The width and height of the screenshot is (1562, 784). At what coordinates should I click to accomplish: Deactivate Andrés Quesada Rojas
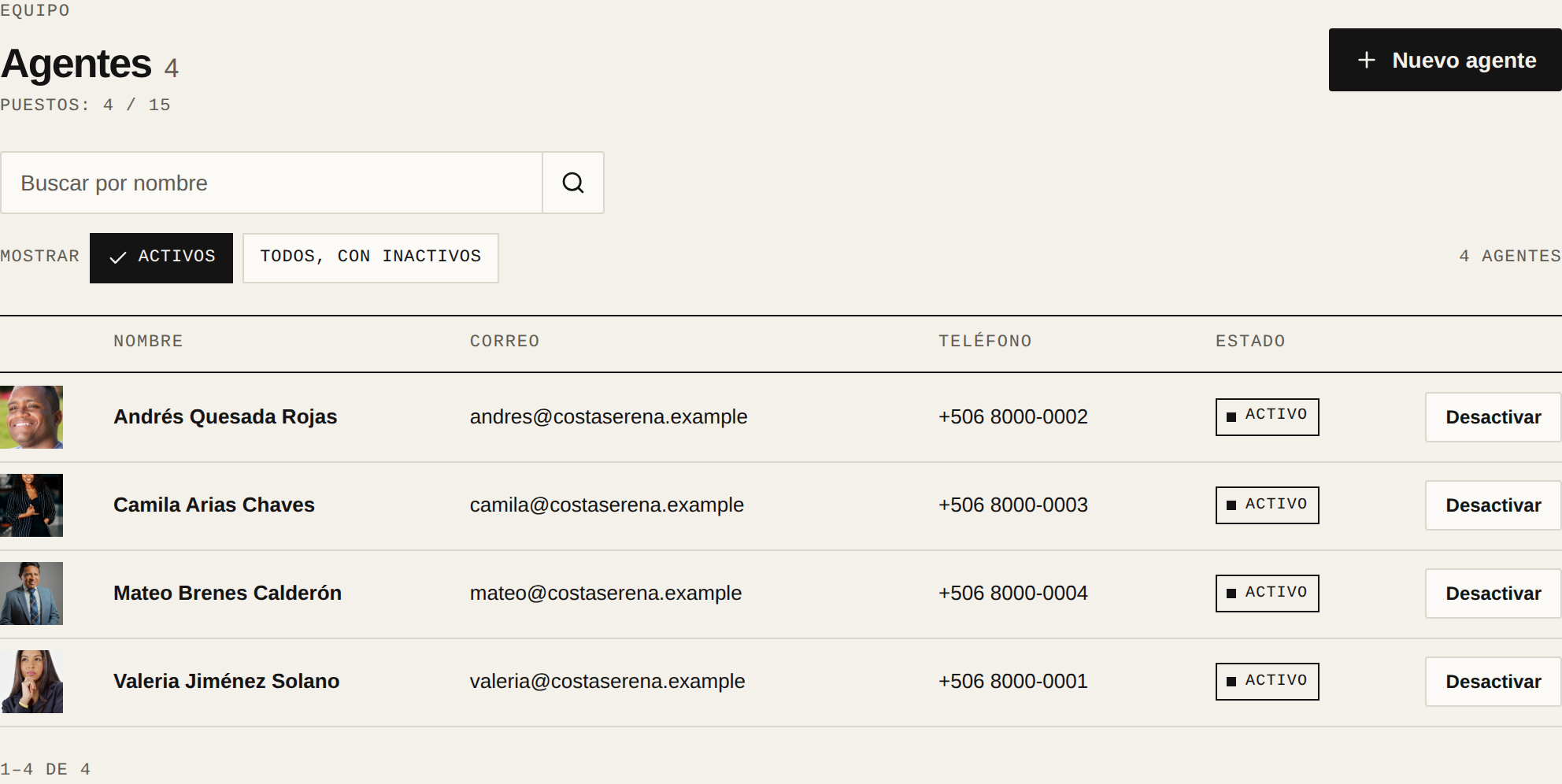pos(1494,417)
